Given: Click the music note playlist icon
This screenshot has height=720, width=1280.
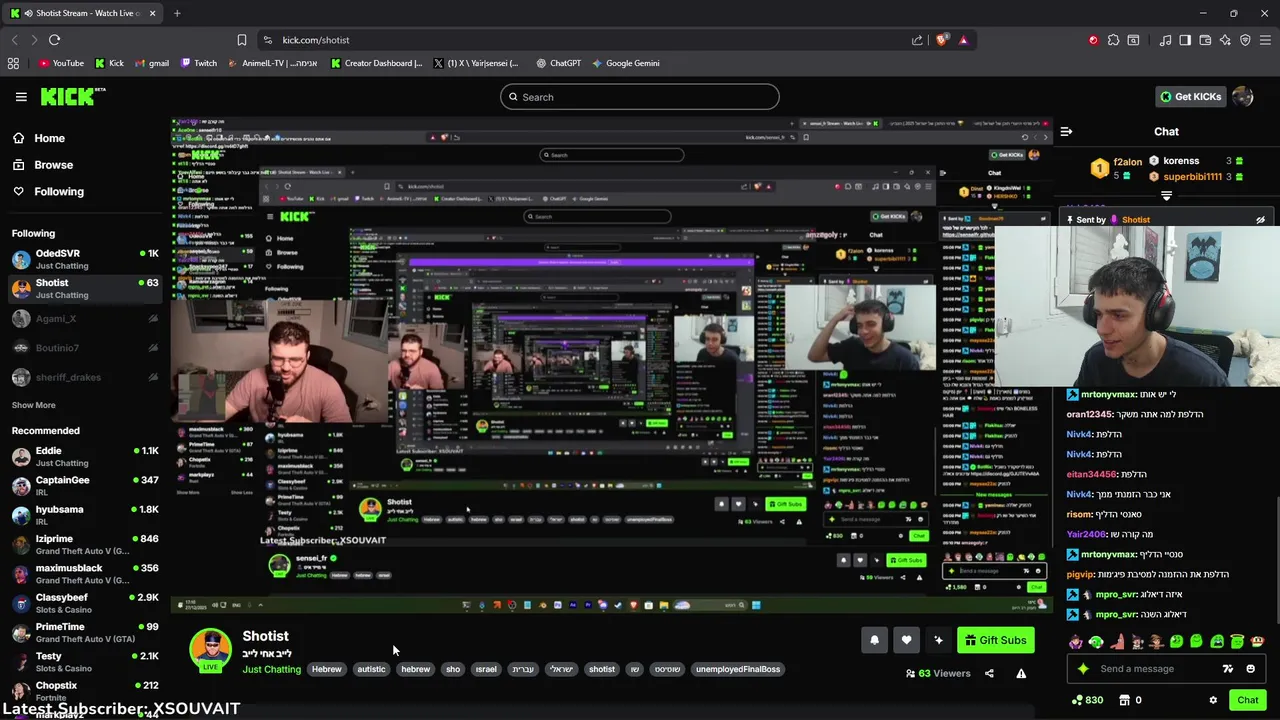Looking at the screenshot, I should tap(1165, 40).
